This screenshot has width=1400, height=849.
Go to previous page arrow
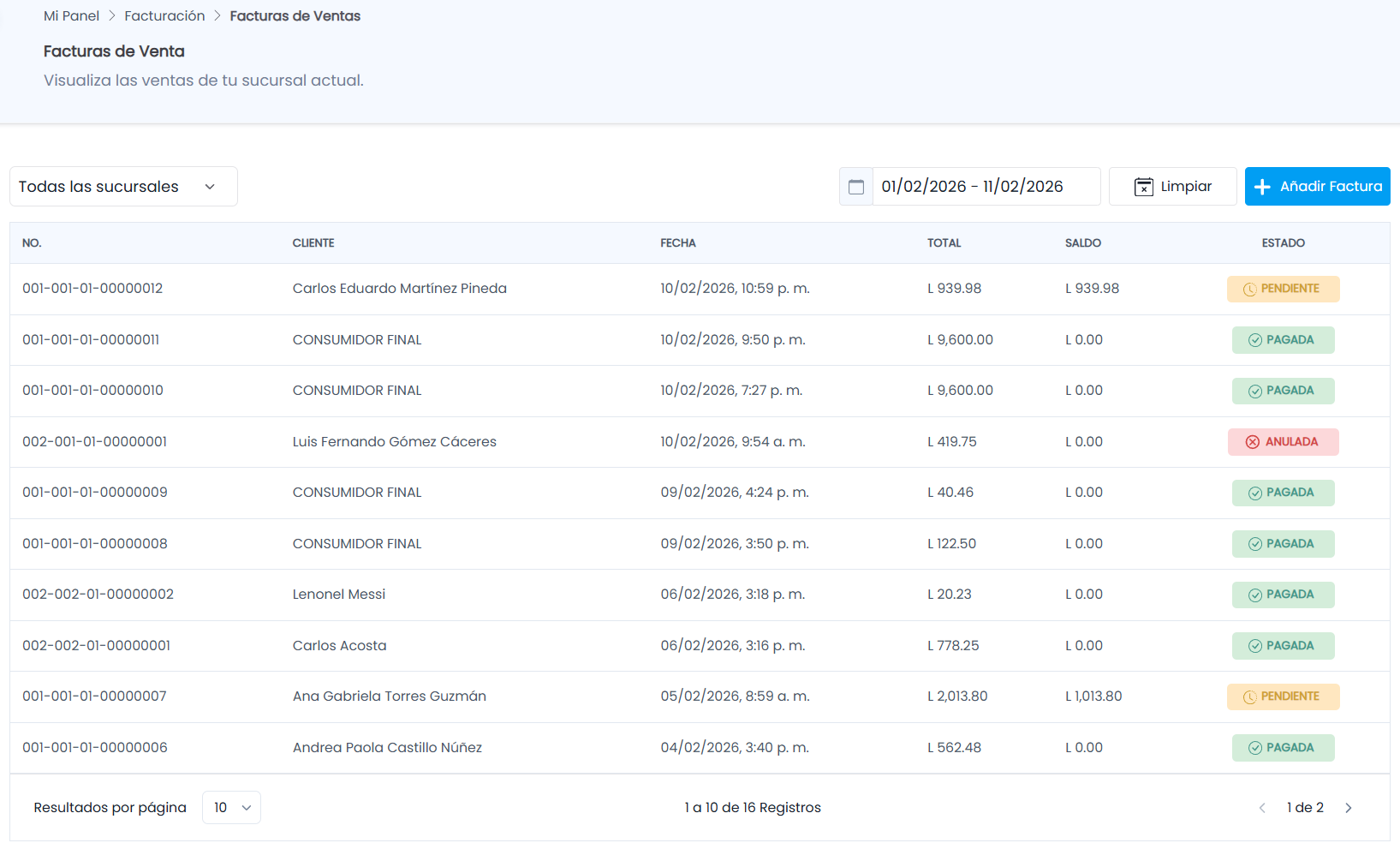click(x=1262, y=808)
